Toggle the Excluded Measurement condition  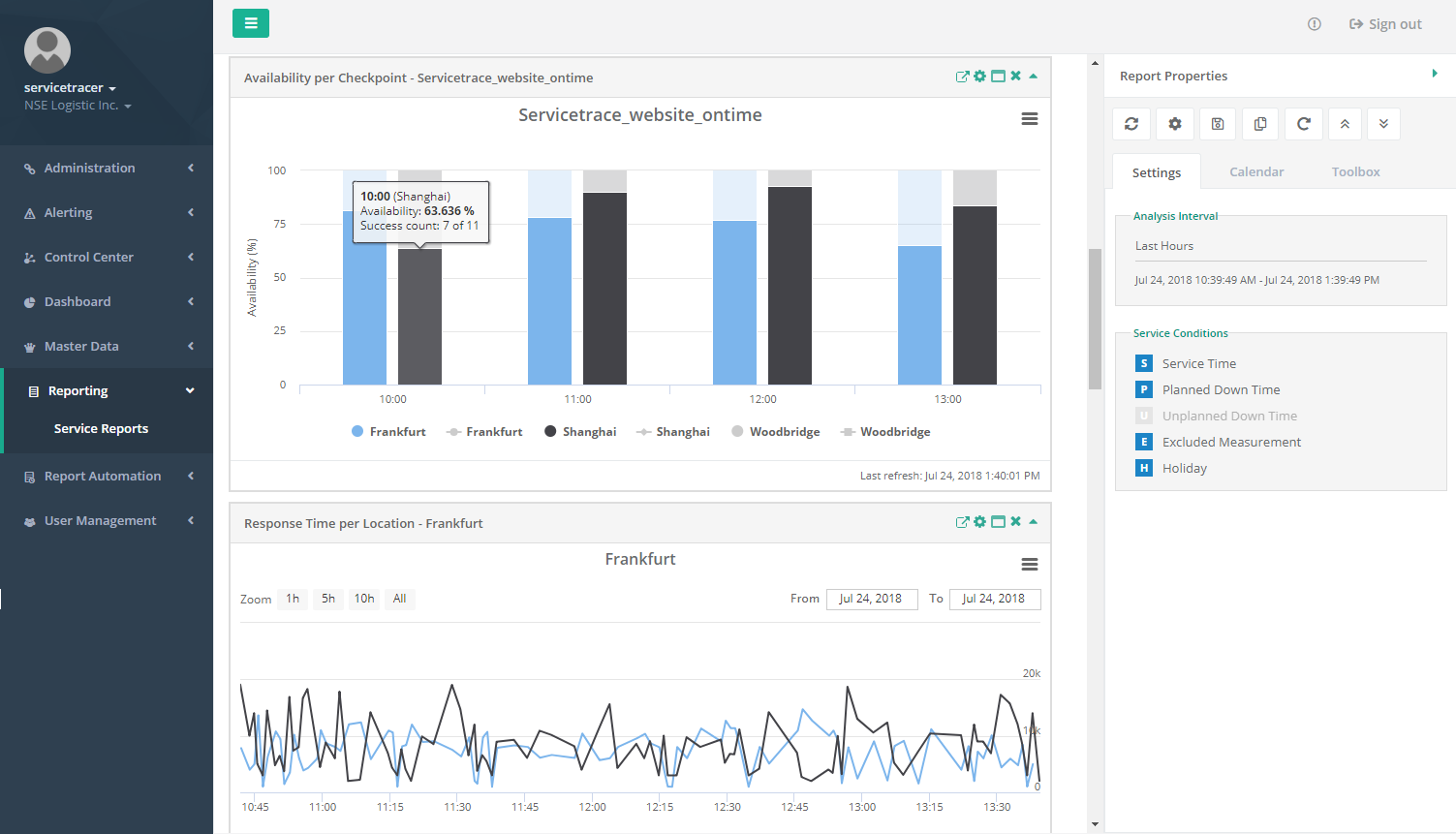pyautogui.click(x=1144, y=442)
